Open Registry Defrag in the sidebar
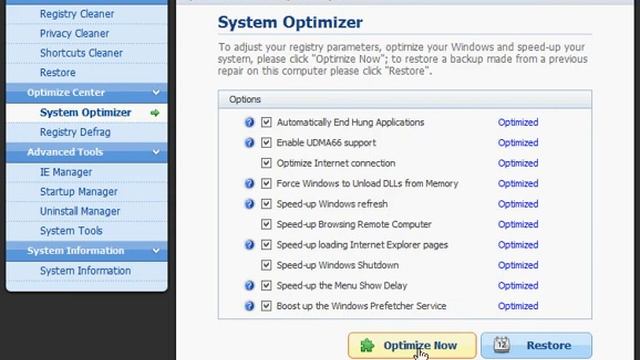Screen dimensions: 640x360 (75, 132)
